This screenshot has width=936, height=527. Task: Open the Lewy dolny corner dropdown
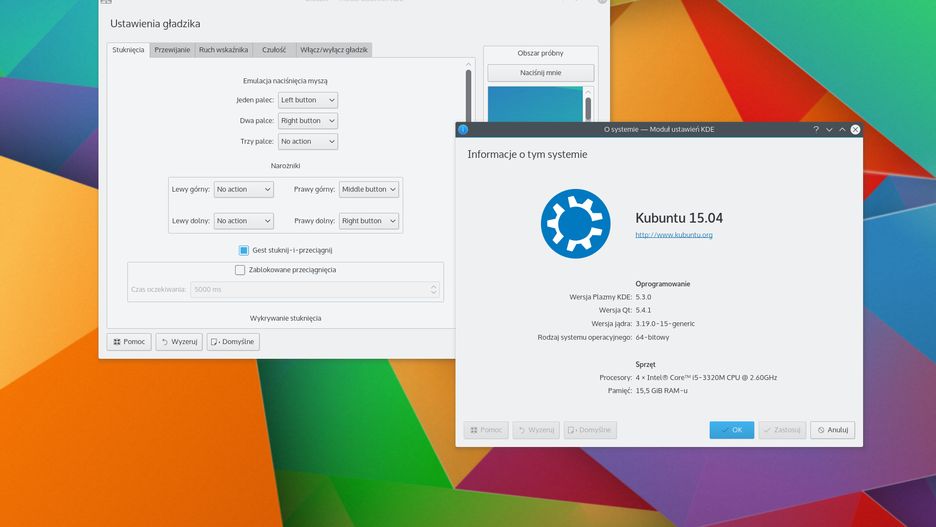tap(244, 221)
